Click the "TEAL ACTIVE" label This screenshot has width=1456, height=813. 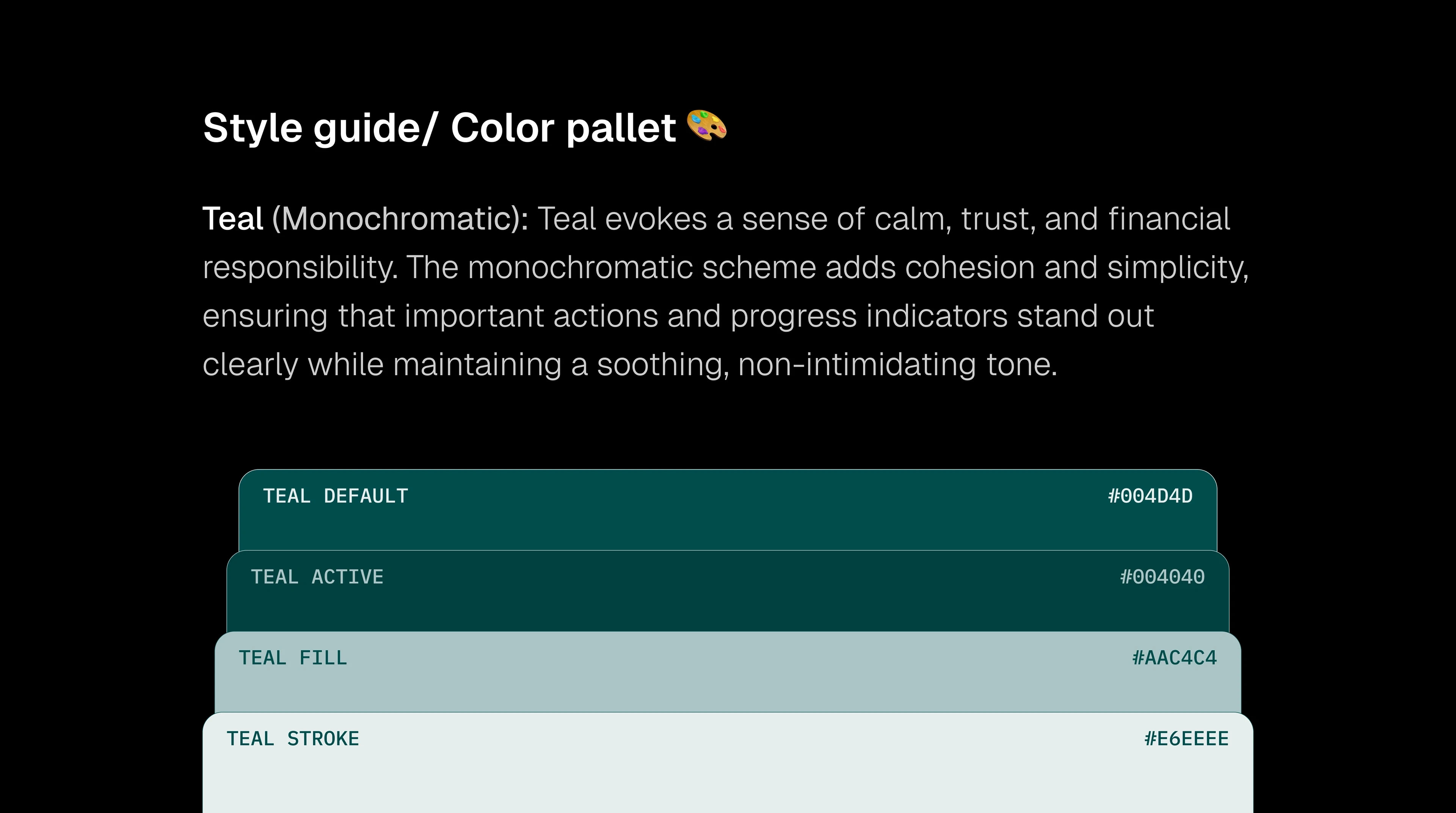point(317,577)
